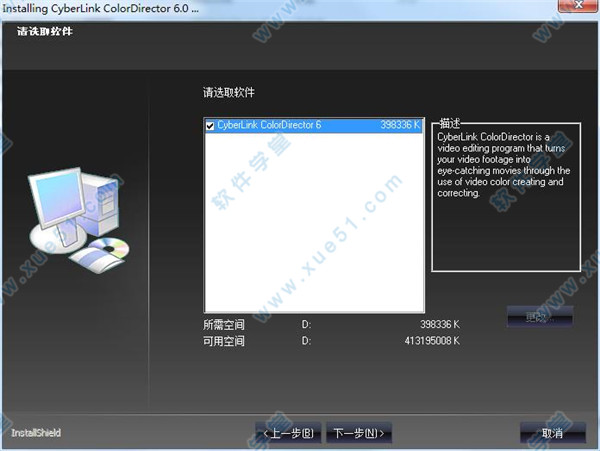Click the 请选取软件 label above the list
Viewport: 600px width, 451px height.
[x=229, y=92]
